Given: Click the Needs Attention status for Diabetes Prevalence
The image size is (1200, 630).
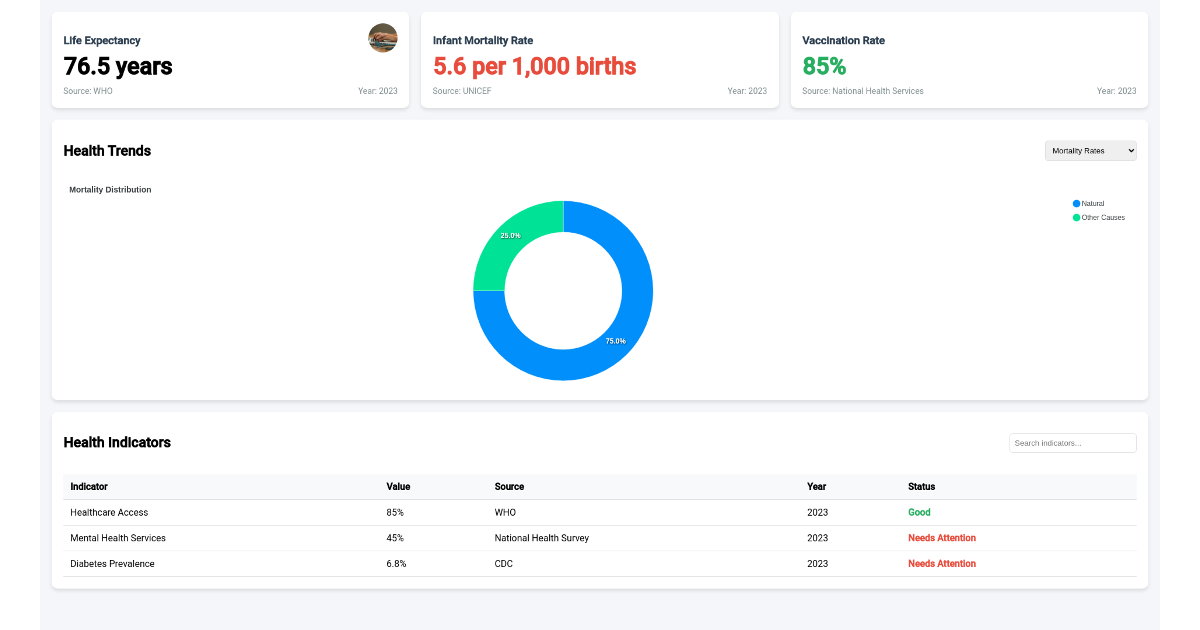Looking at the screenshot, I should tap(941, 563).
